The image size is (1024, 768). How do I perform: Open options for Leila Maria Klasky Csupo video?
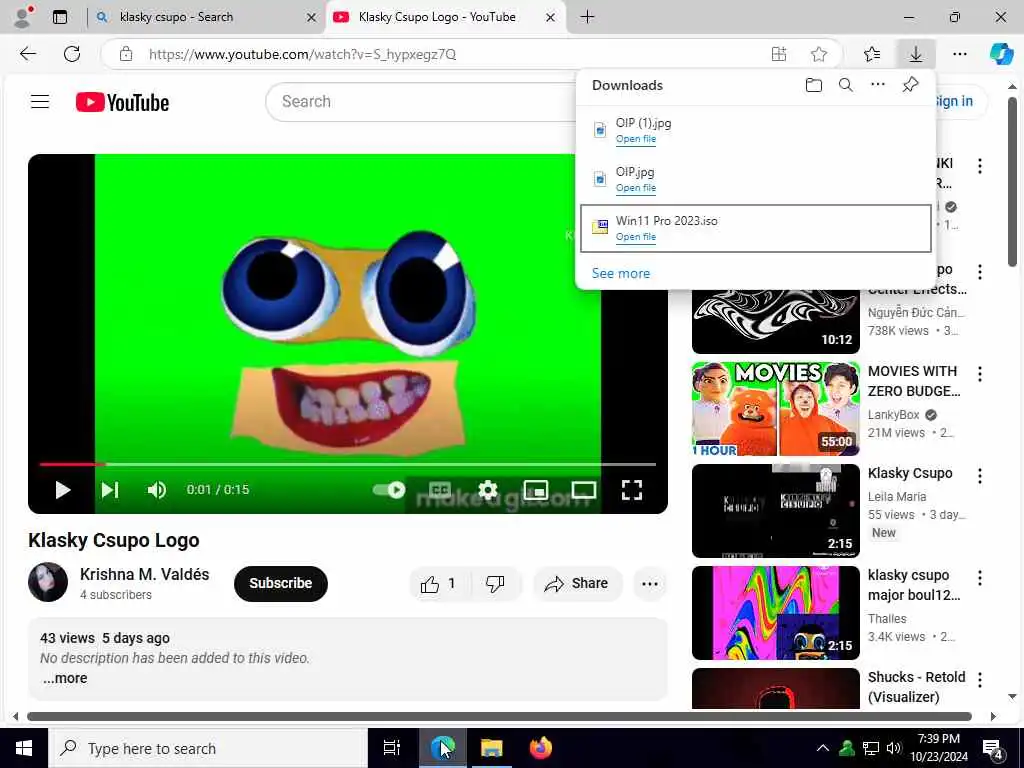[x=980, y=475]
